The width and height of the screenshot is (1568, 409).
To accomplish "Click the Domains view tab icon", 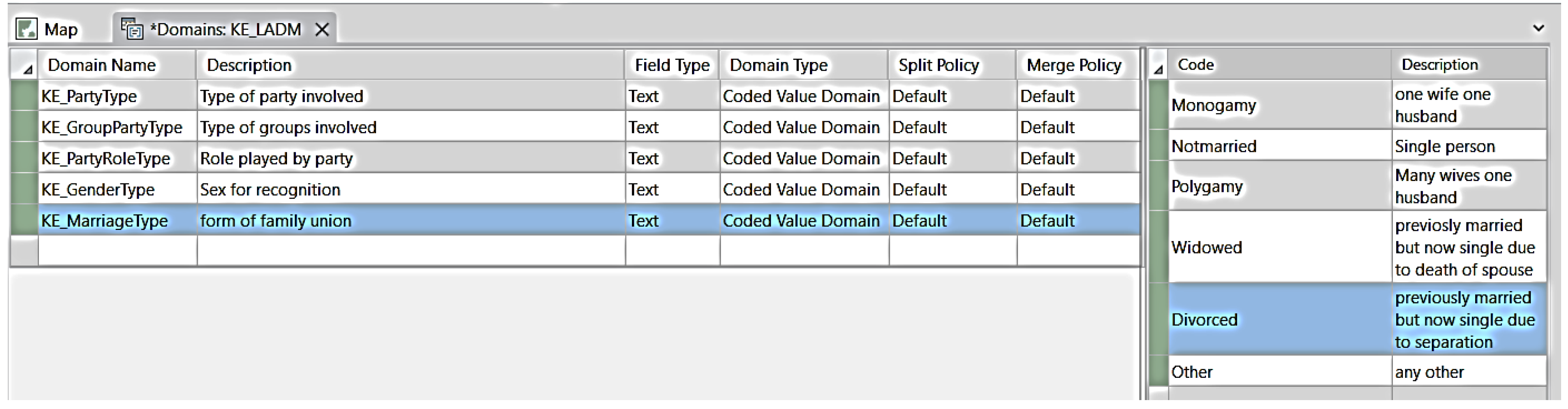I will [x=131, y=29].
